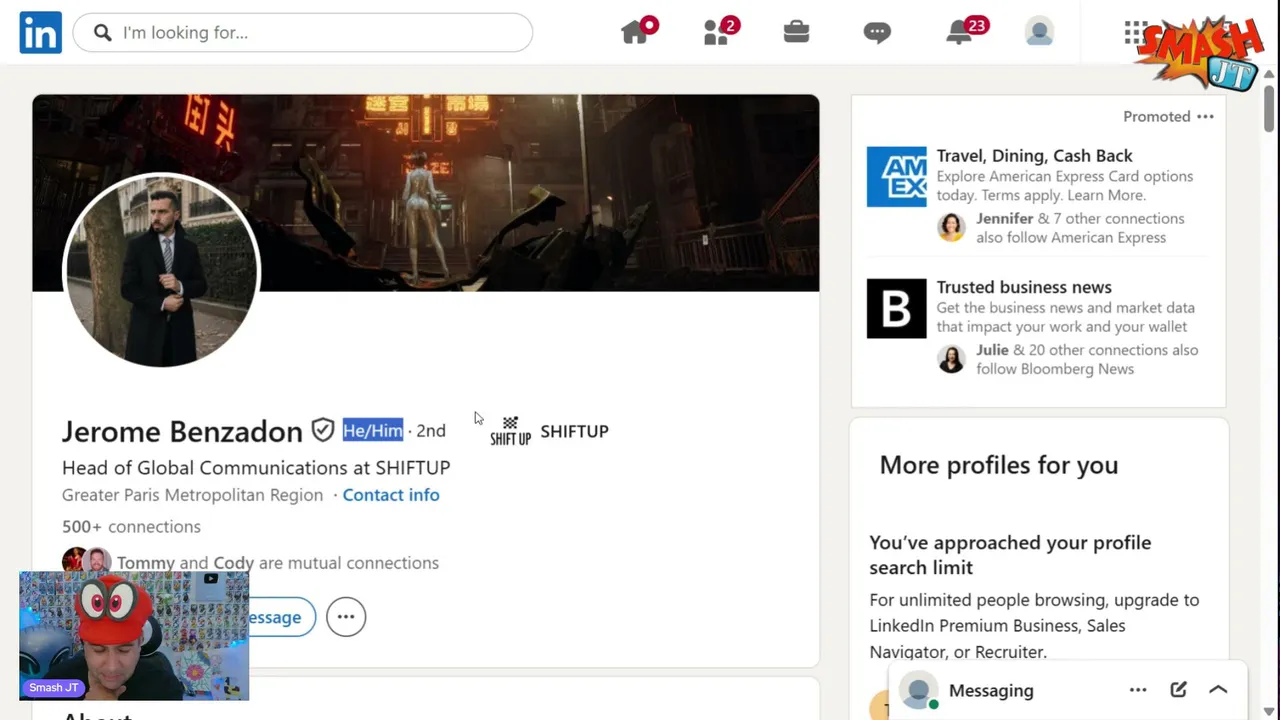Click the Messaging label in chat bar
1280x720 pixels.
(991, 690)
